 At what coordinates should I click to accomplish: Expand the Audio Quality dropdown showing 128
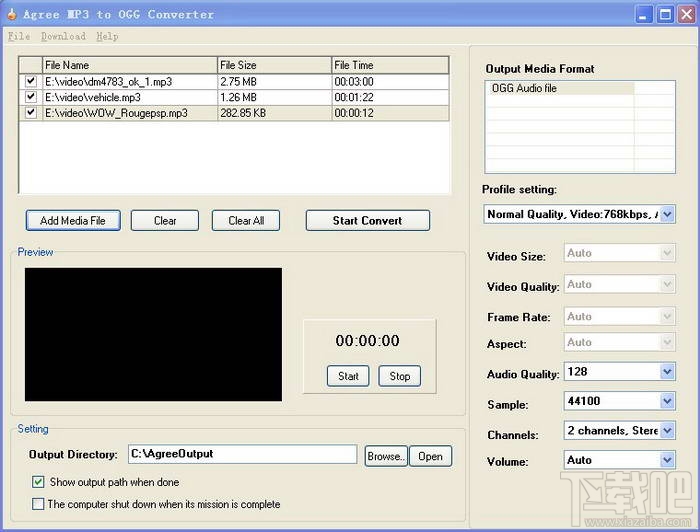click(667, 371)
